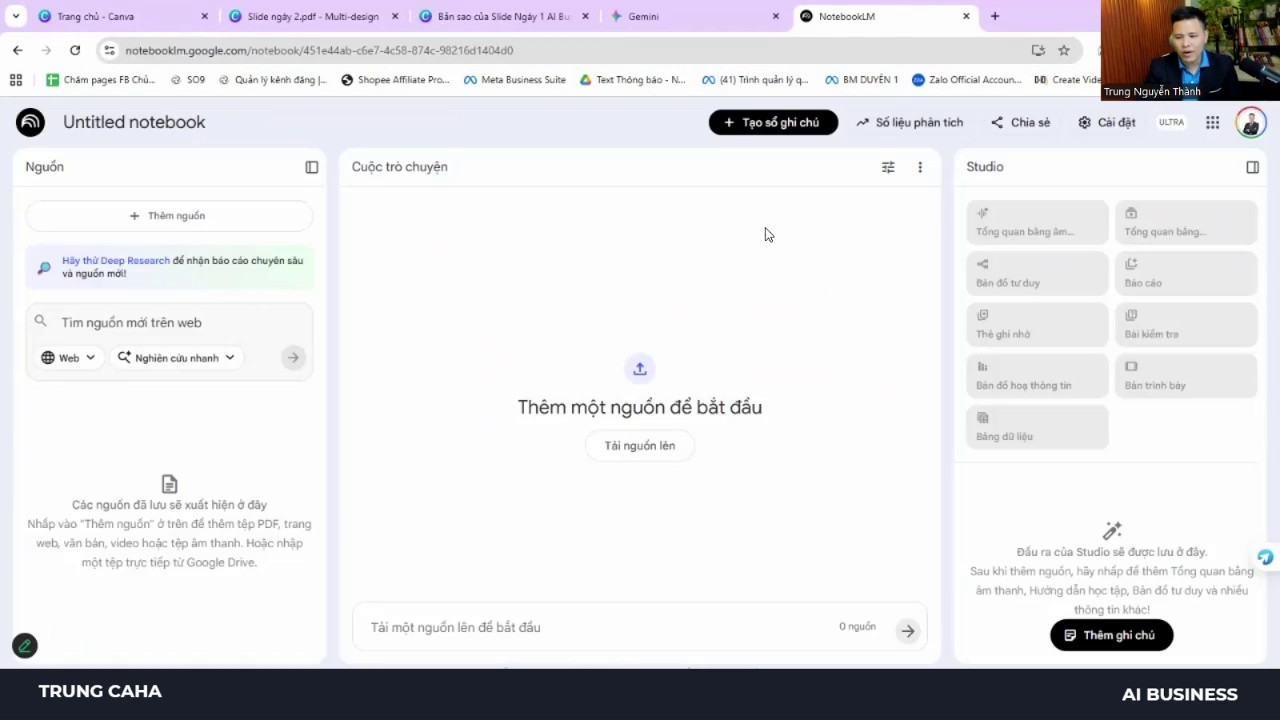Click the Tải nguồn lên upload button
Screen dimensions: 1280x720
640,445
